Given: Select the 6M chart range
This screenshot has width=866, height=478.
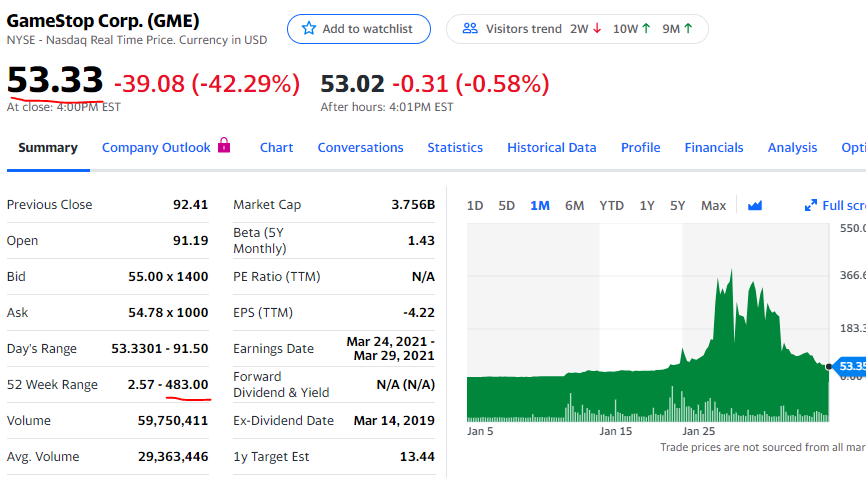Looking at the screenshot, I should point(574,206).
